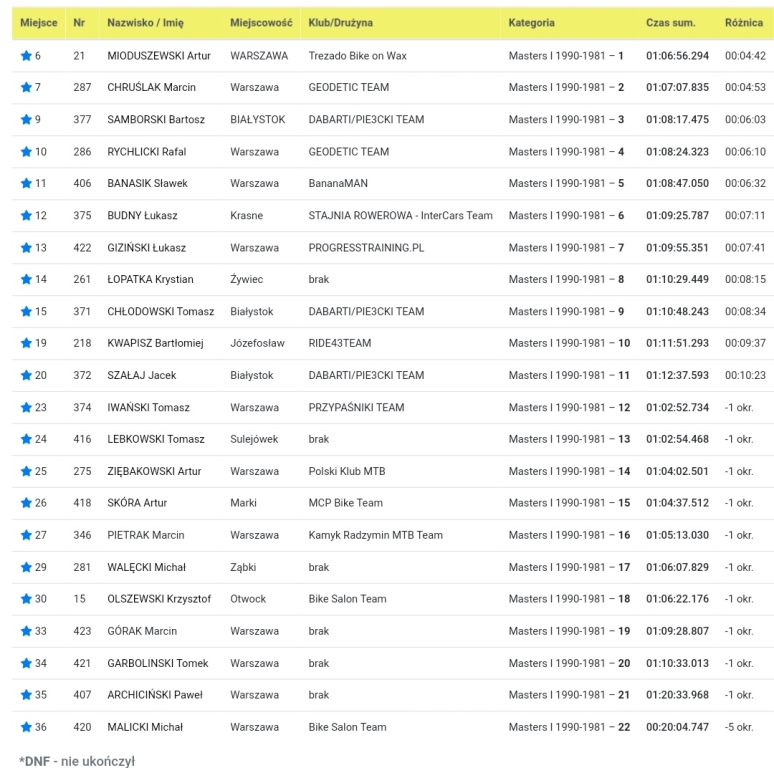
Task: Click the club PROGRESSTRAINING.PL
Action: coord(366,247)
